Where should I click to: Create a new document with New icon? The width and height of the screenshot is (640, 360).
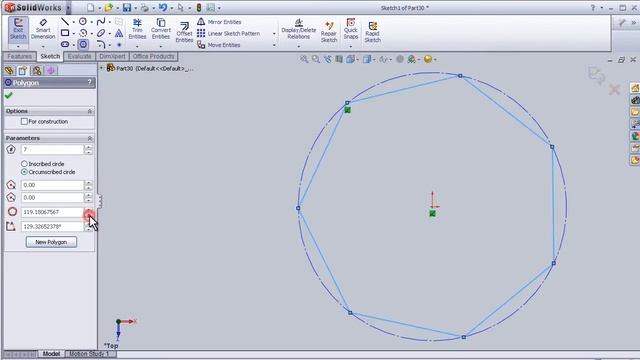coord(91,7)
